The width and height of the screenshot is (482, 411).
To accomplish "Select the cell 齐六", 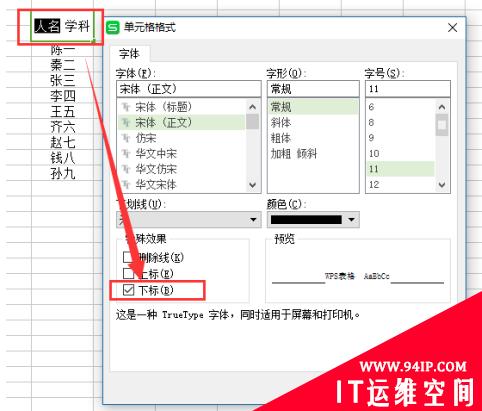I will pos(63,127).
